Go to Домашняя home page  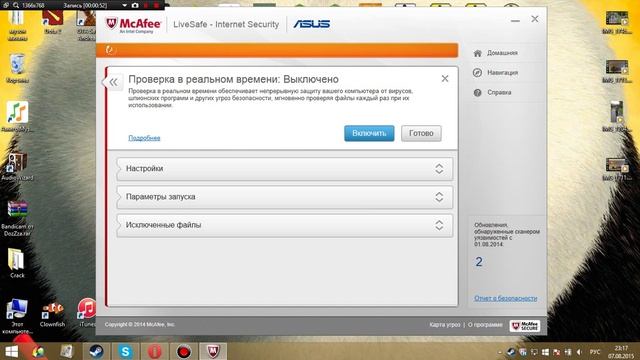[502, 53]
